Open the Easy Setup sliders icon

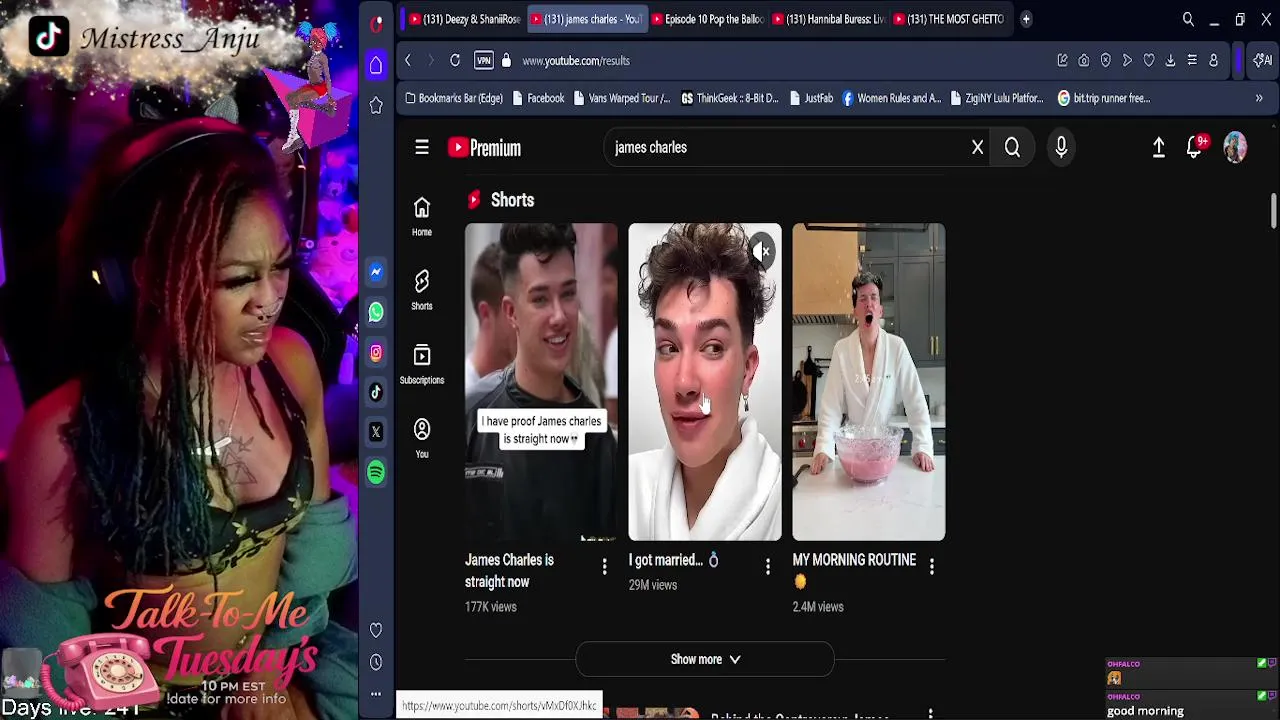(x=1192, y=61)
